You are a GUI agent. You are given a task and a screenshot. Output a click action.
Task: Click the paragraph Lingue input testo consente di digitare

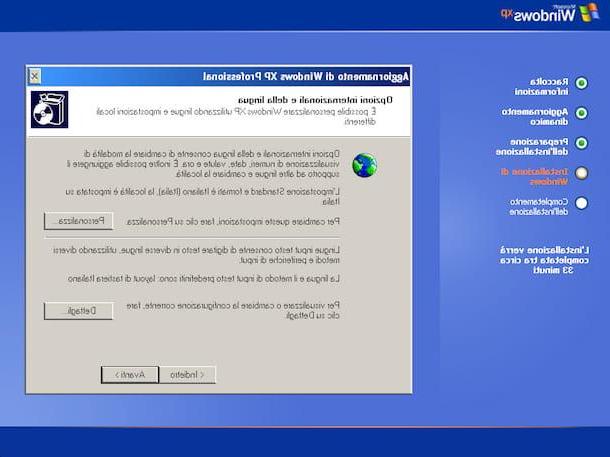196,255
